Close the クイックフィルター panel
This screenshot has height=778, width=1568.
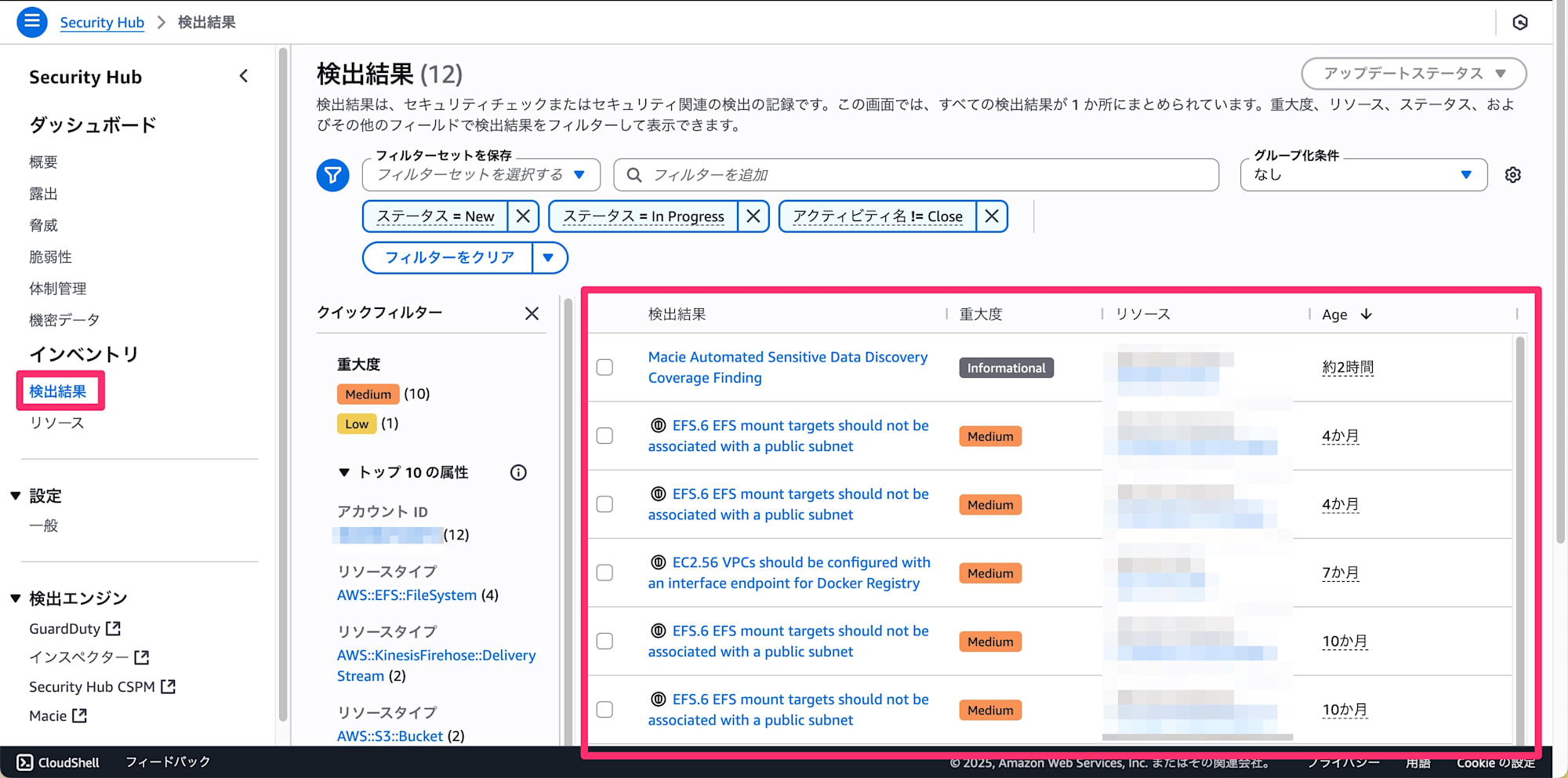[x=532, y=314]
